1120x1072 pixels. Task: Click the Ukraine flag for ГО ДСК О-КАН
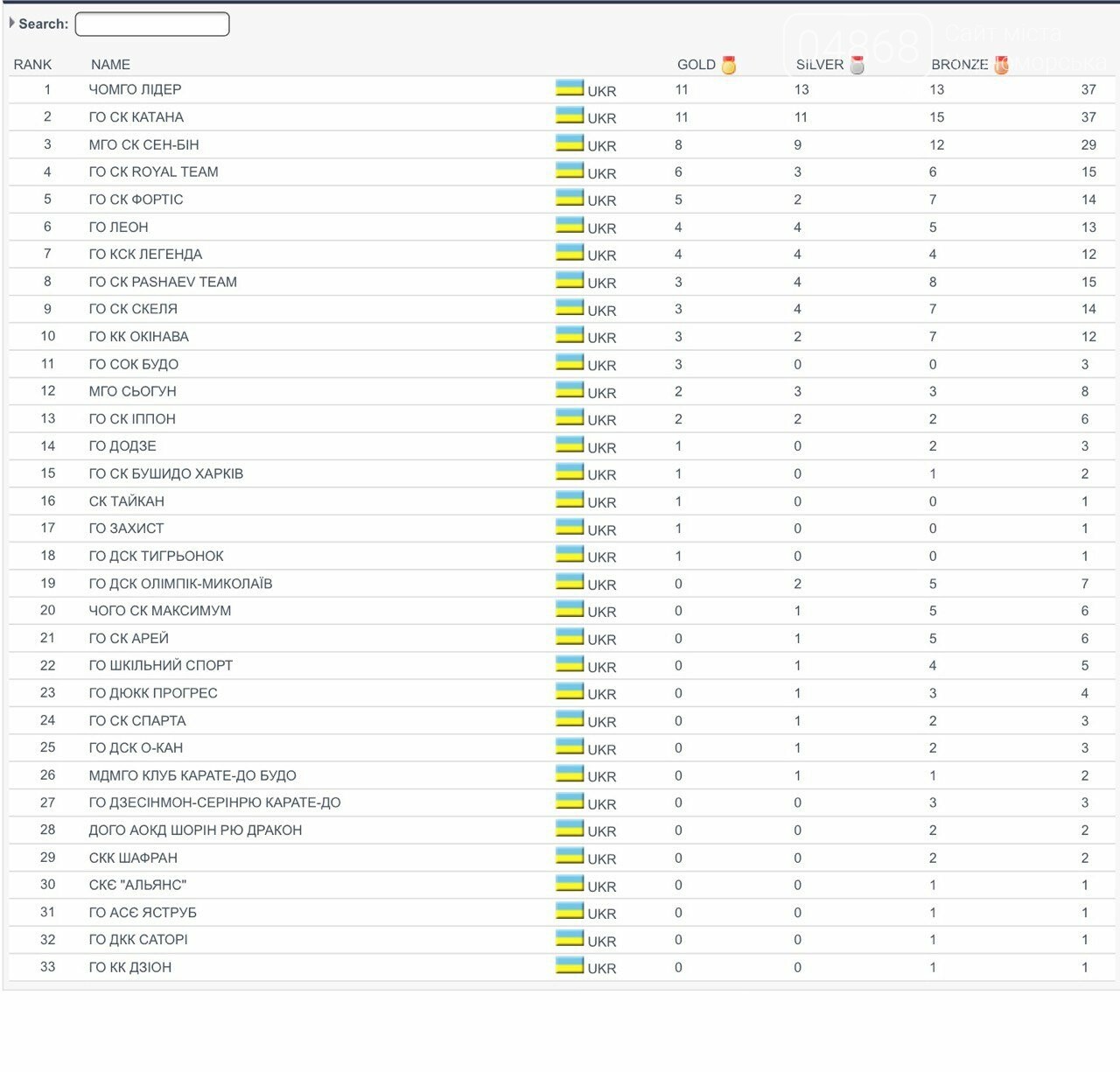(x=570, y=746)
